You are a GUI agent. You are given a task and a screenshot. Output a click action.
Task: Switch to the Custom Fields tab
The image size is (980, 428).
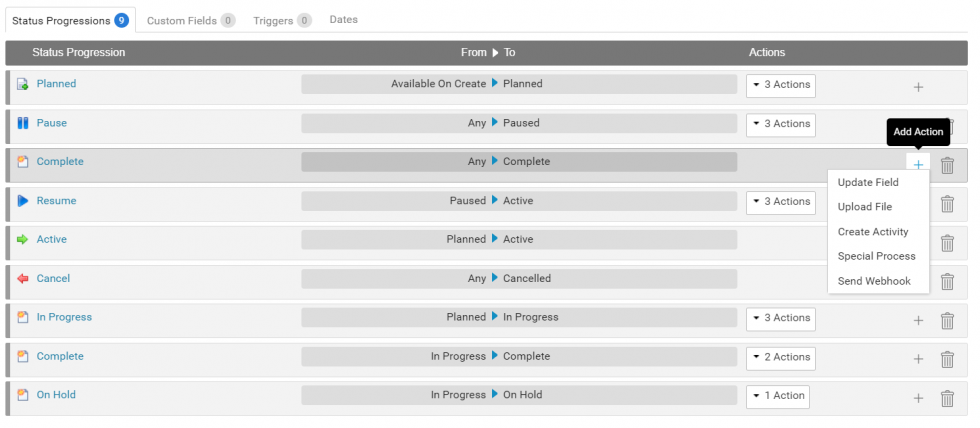tap(190, 20)
